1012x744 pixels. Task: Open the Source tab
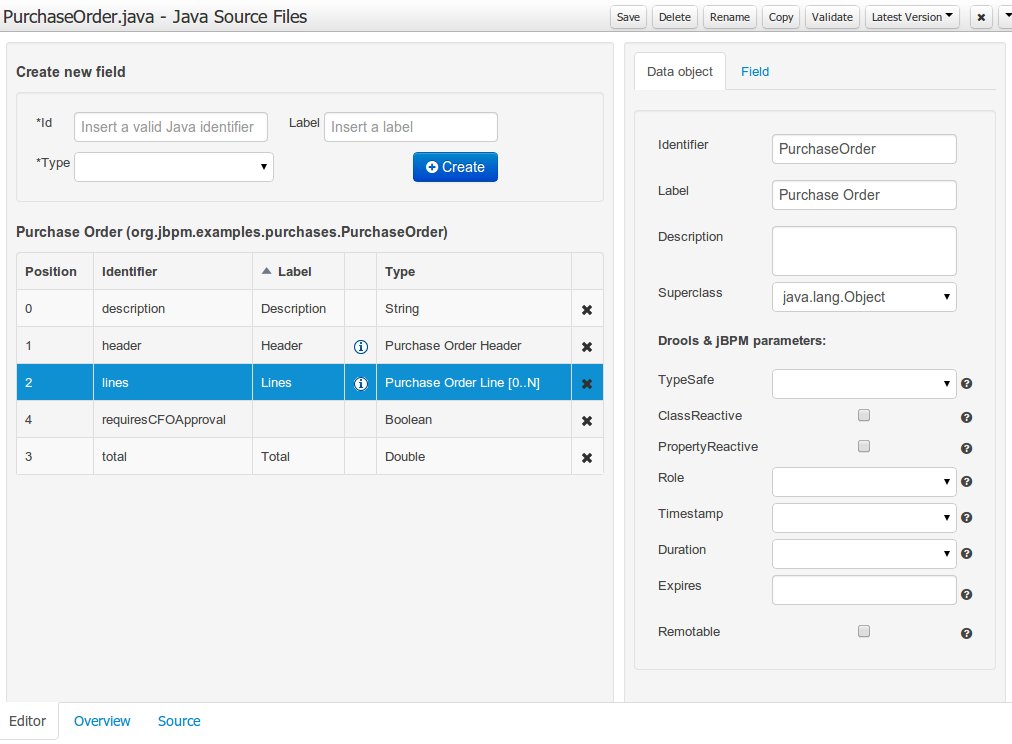179,721
